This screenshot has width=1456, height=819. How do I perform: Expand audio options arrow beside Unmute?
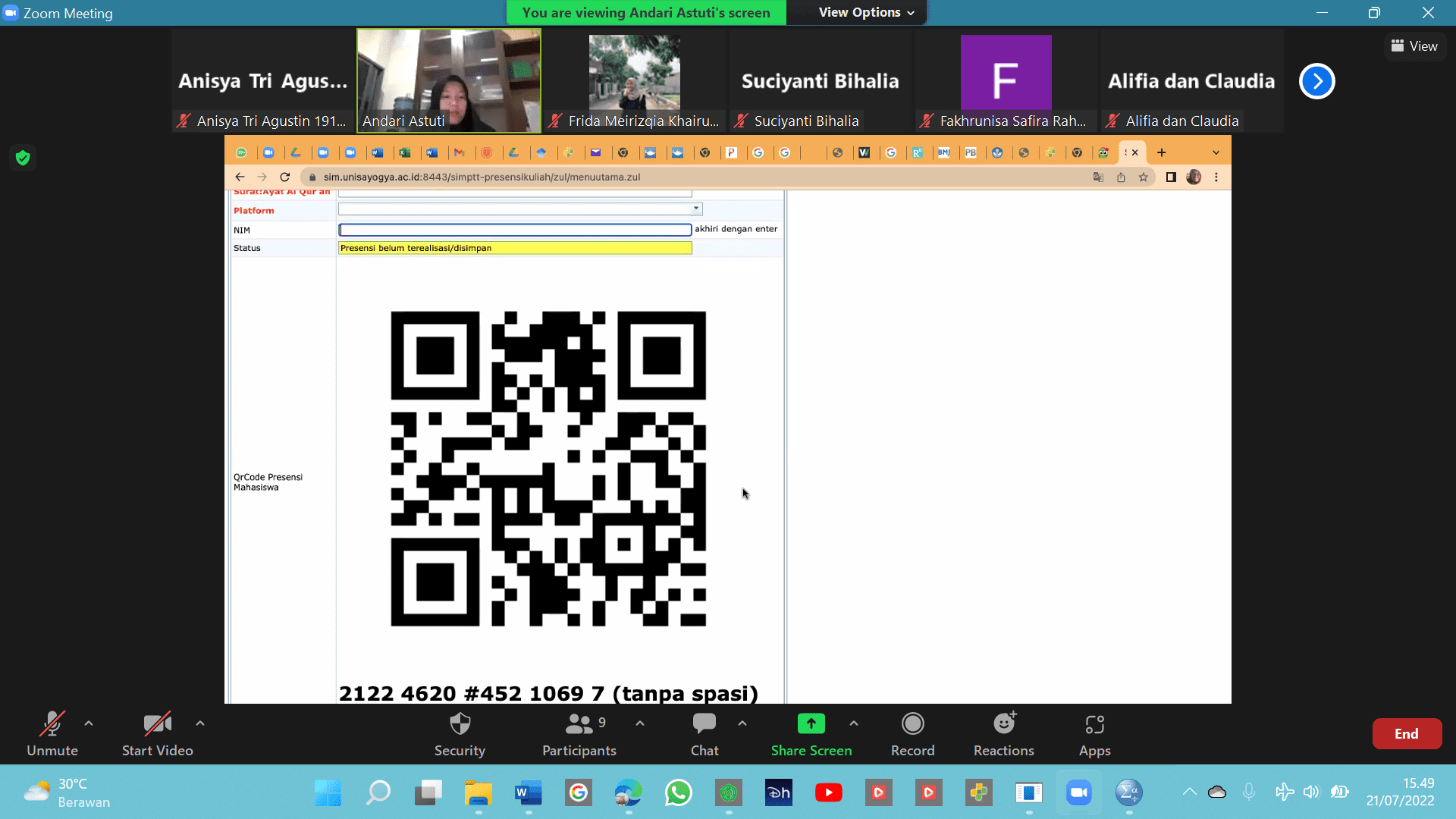(89, 723)
